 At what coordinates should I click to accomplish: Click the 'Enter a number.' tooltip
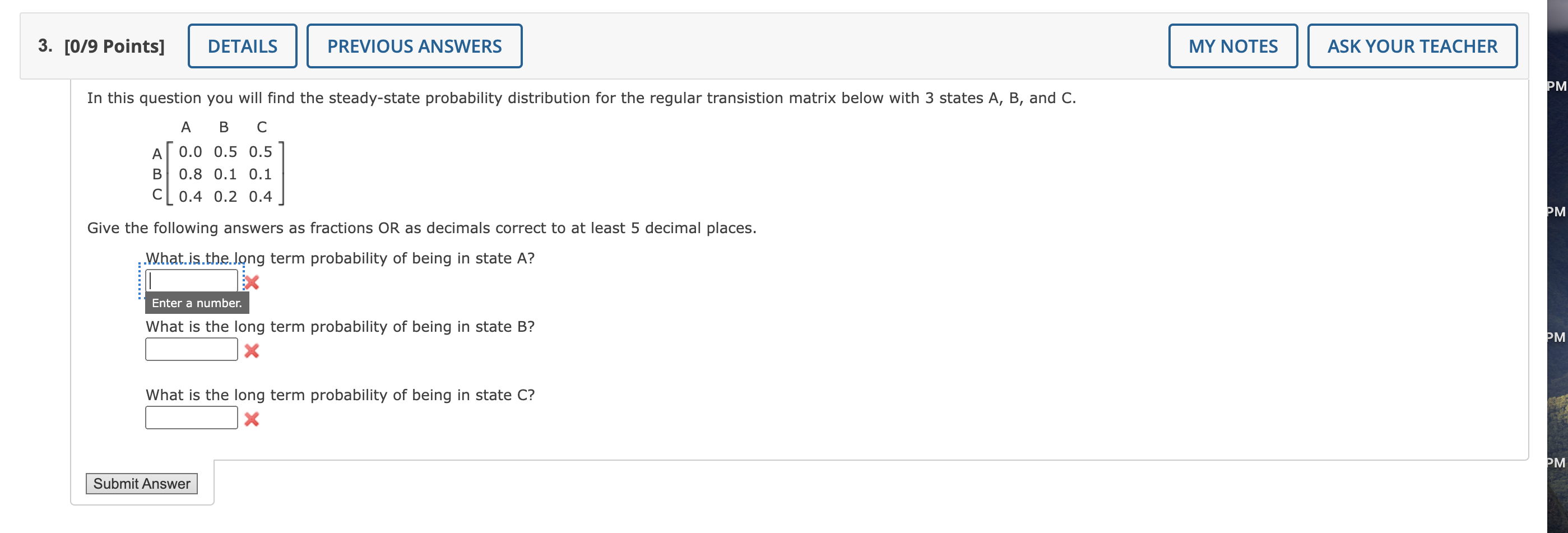[197, 303]
